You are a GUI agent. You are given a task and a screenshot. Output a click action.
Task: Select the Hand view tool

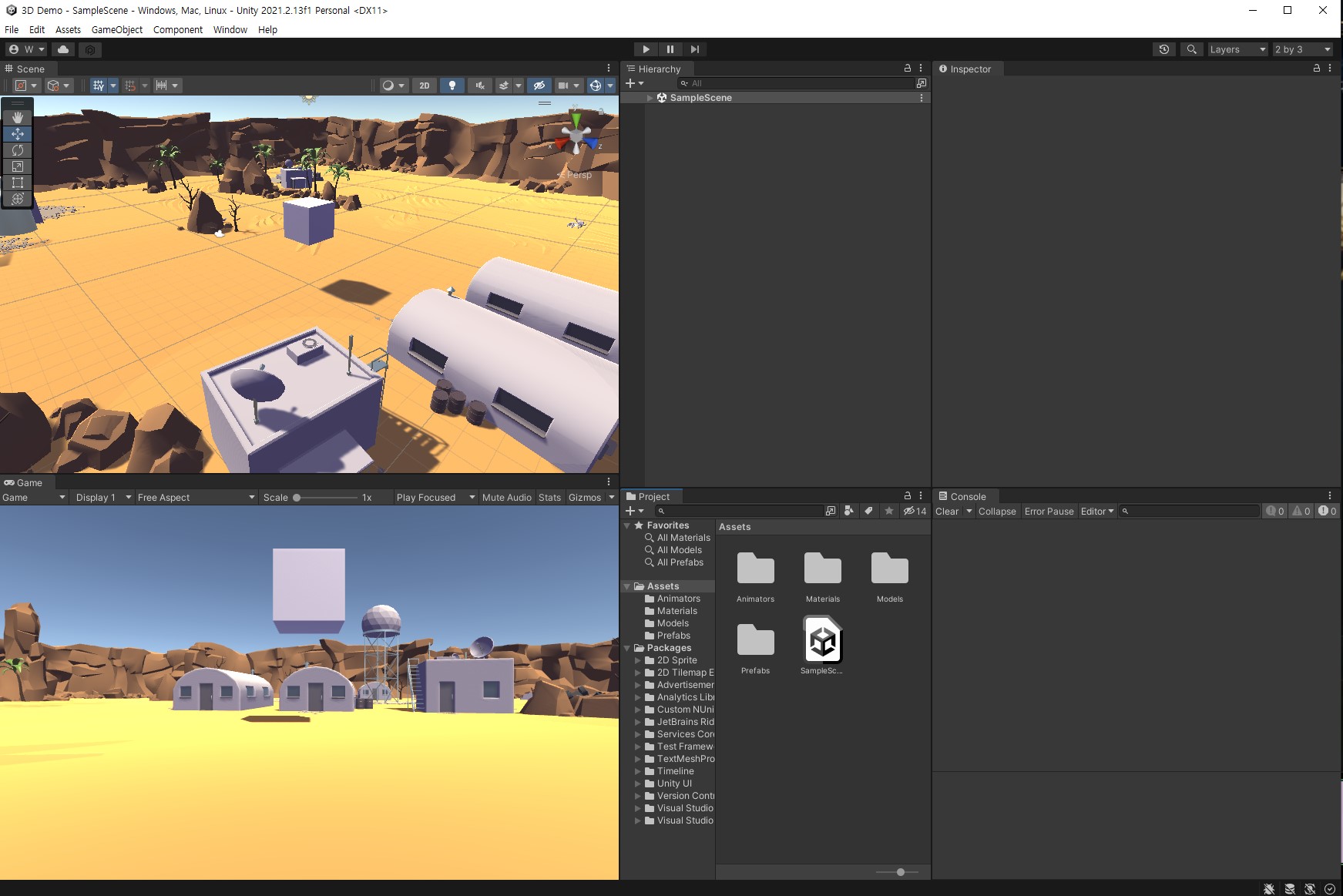coord(17,118)
